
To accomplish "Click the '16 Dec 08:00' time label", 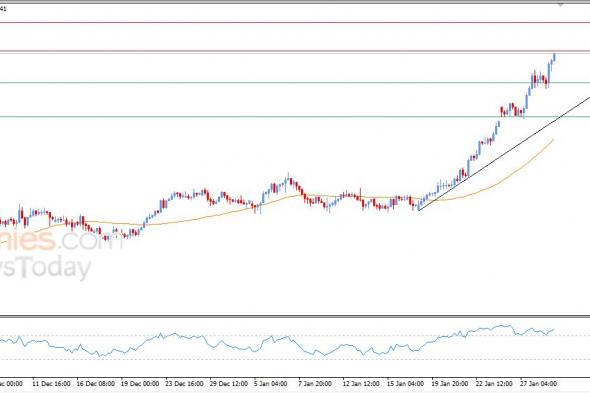I will pyautogui.click(x=96, y=384).
